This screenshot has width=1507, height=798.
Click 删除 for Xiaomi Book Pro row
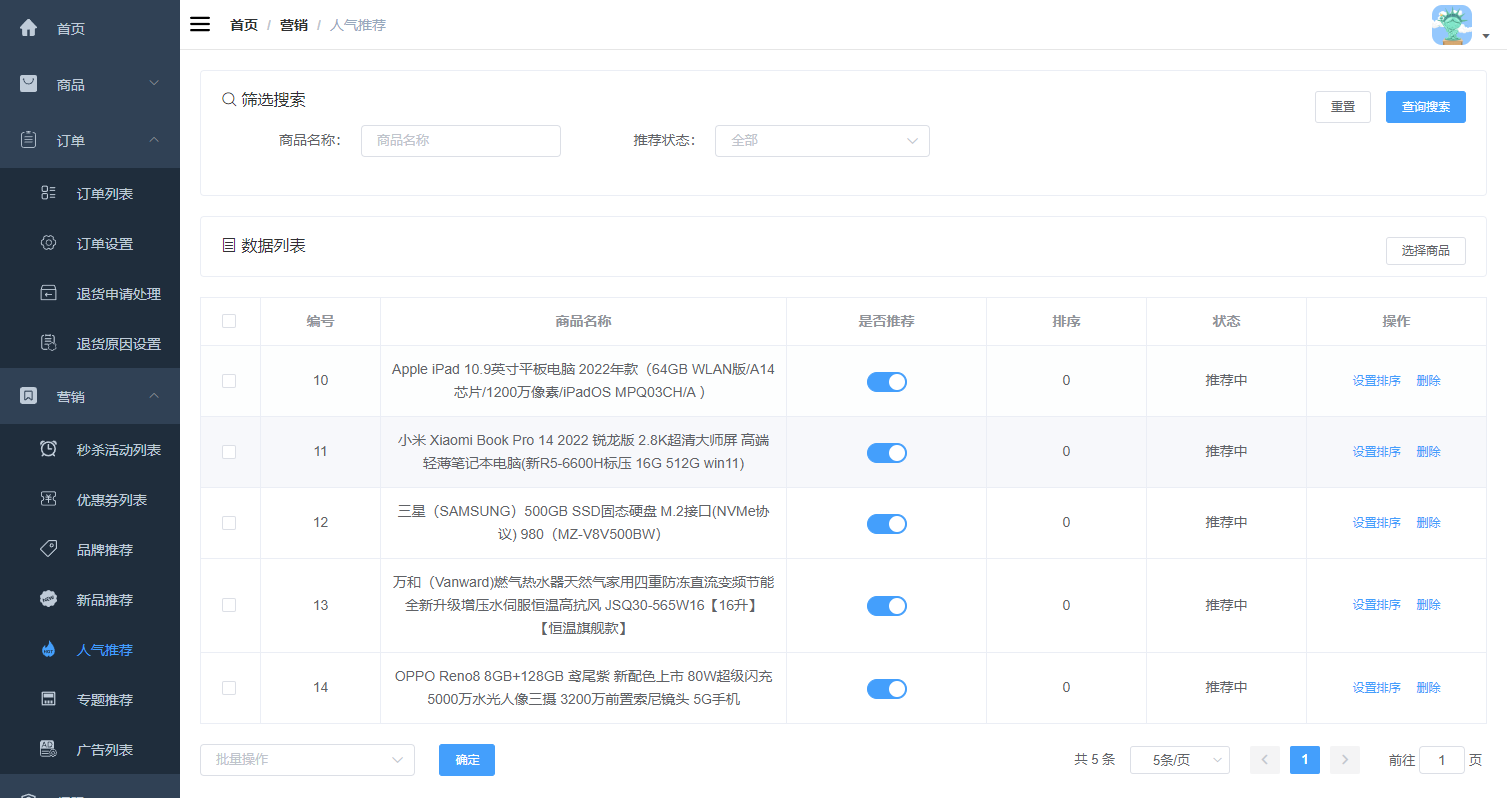1428,452
